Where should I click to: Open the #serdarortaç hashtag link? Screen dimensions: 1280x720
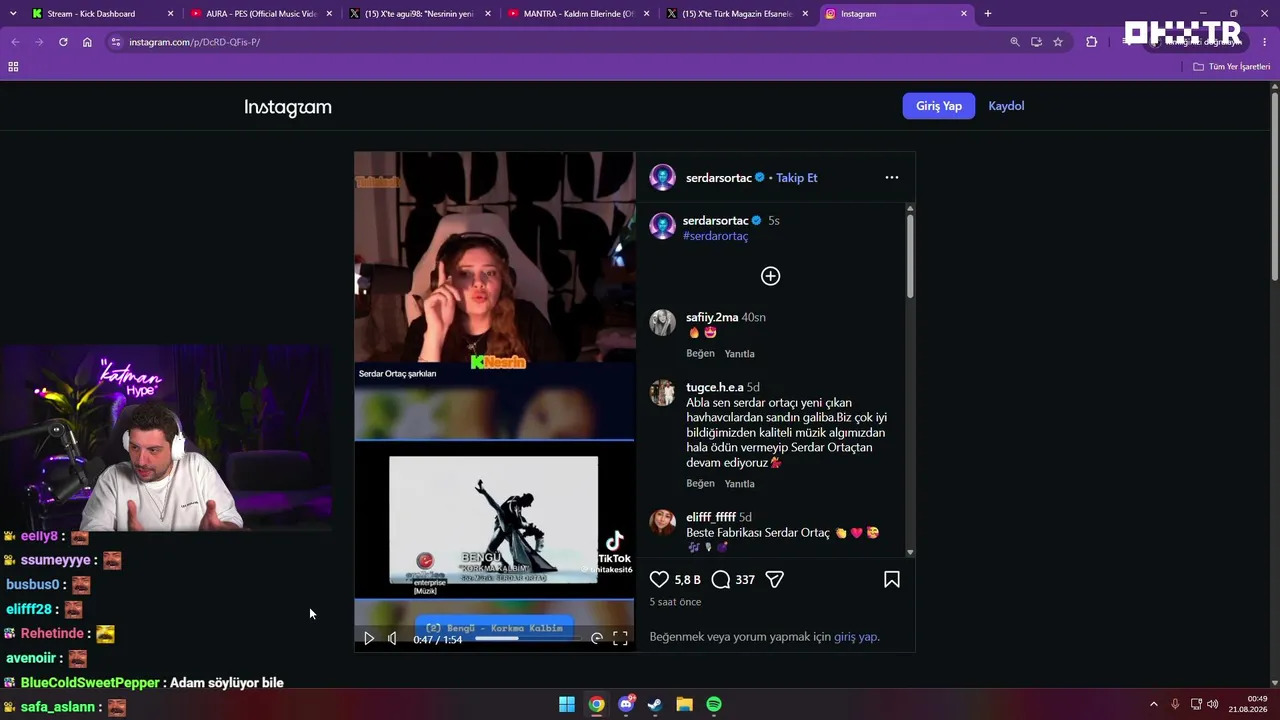715,236
